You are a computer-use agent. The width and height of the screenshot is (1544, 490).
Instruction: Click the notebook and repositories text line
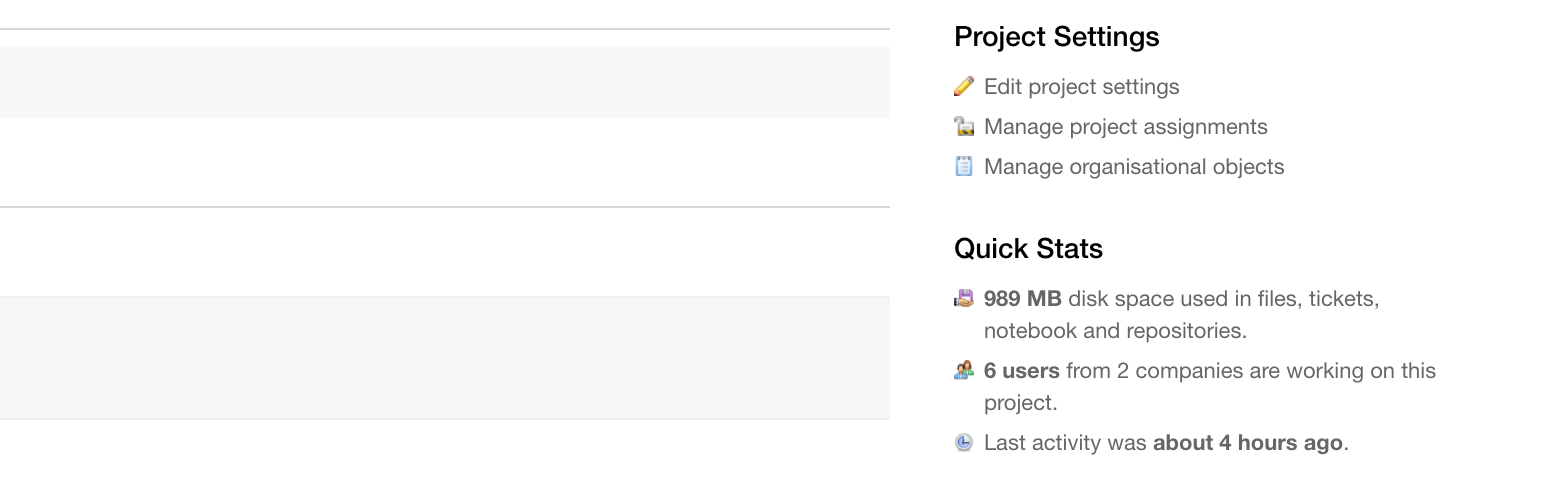[x=1115, y=331]
